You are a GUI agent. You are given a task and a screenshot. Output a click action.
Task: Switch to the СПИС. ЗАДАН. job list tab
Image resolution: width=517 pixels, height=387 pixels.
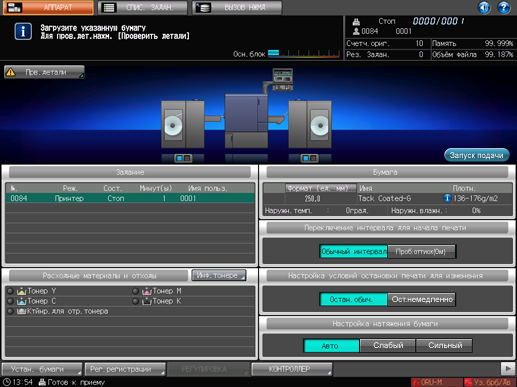(x=142, y=7)
